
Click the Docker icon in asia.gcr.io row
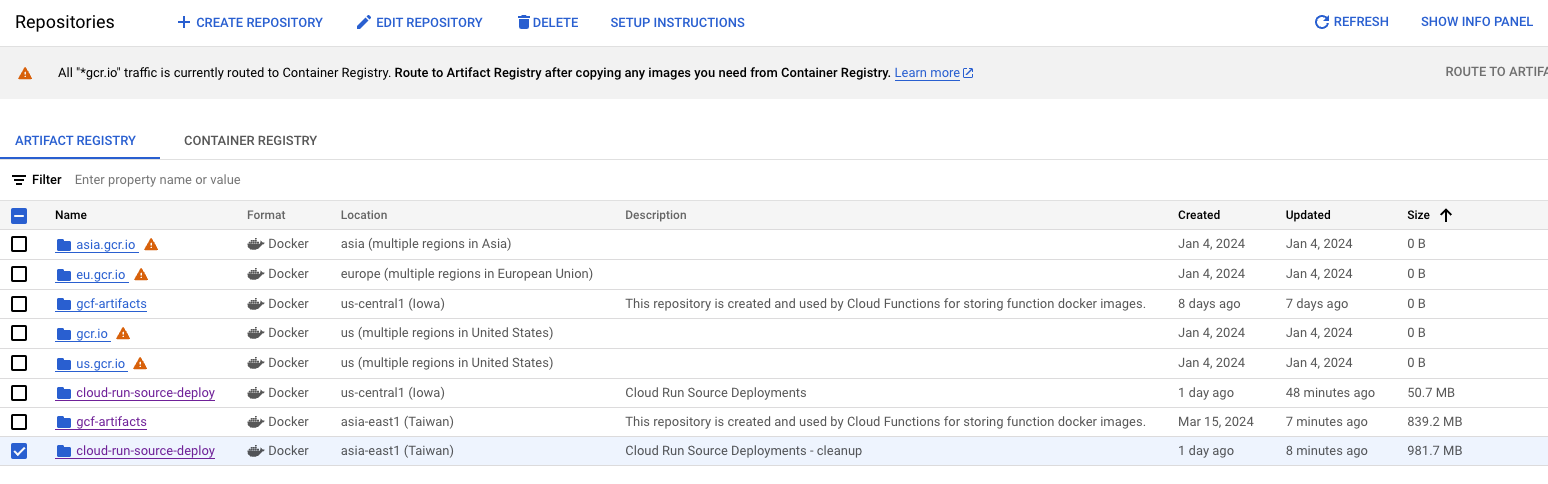(x=255, y=244)
